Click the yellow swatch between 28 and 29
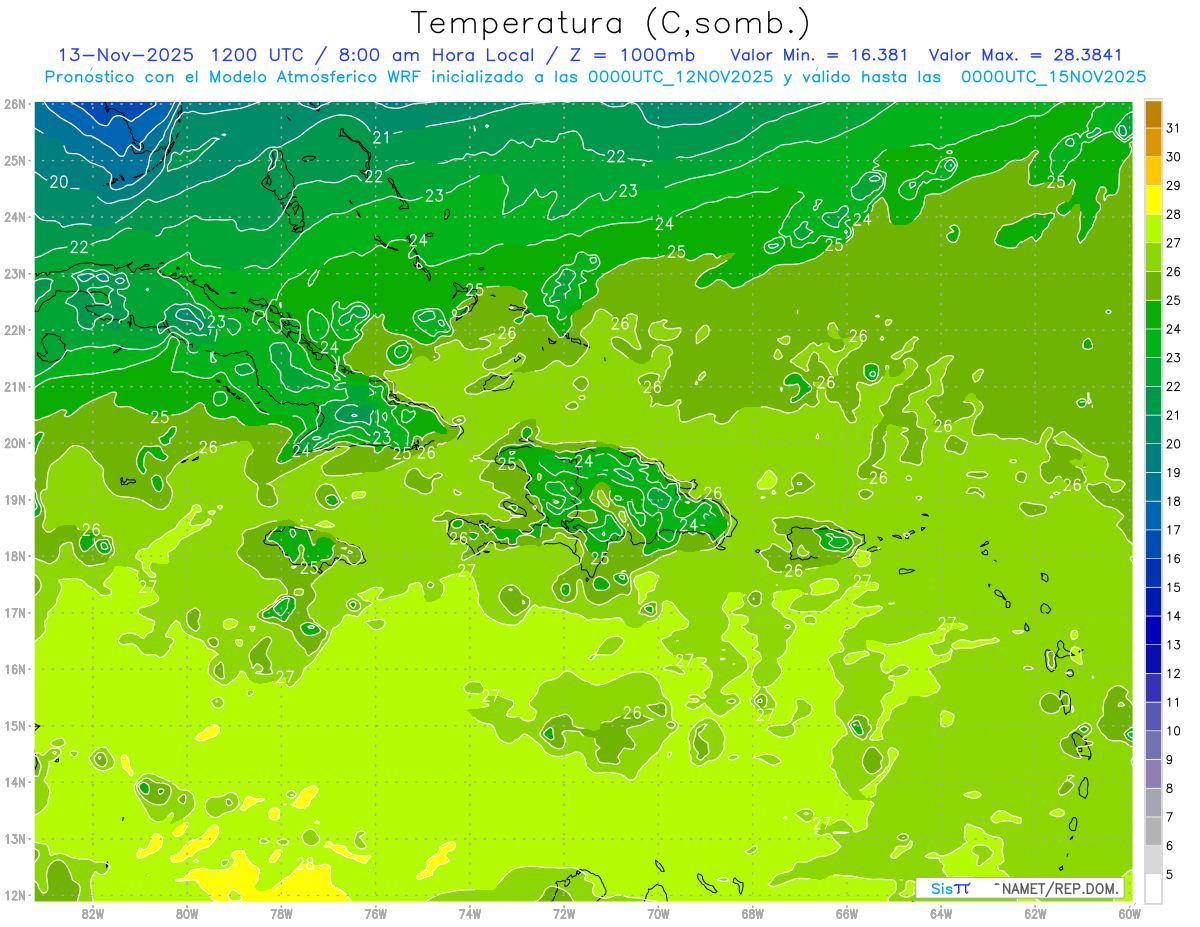The image size is (1200, 927). pyautogui.click(x=1153, y=200)
